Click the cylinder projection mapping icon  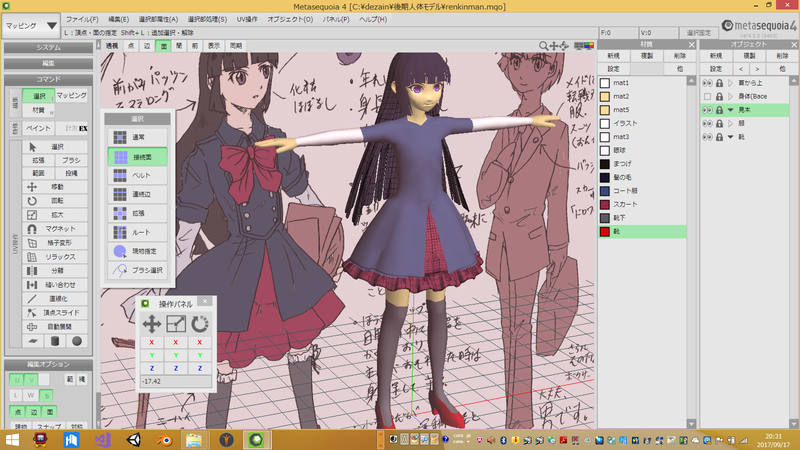click(55, 341)
